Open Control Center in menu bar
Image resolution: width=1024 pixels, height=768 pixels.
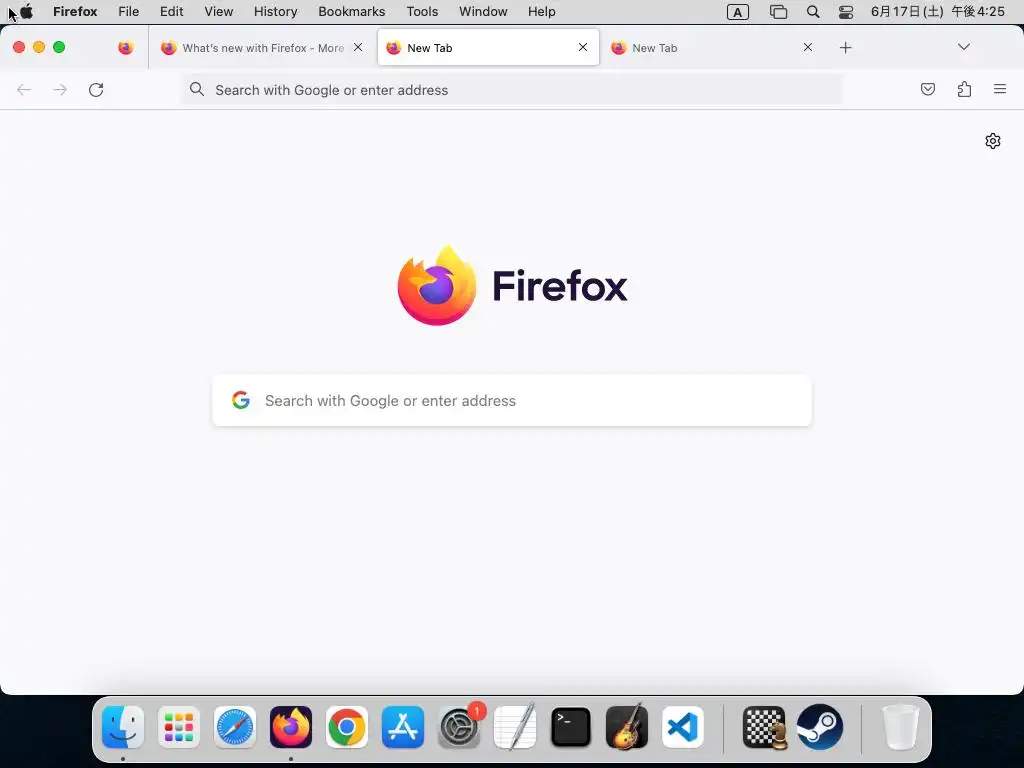coord(846,12)
